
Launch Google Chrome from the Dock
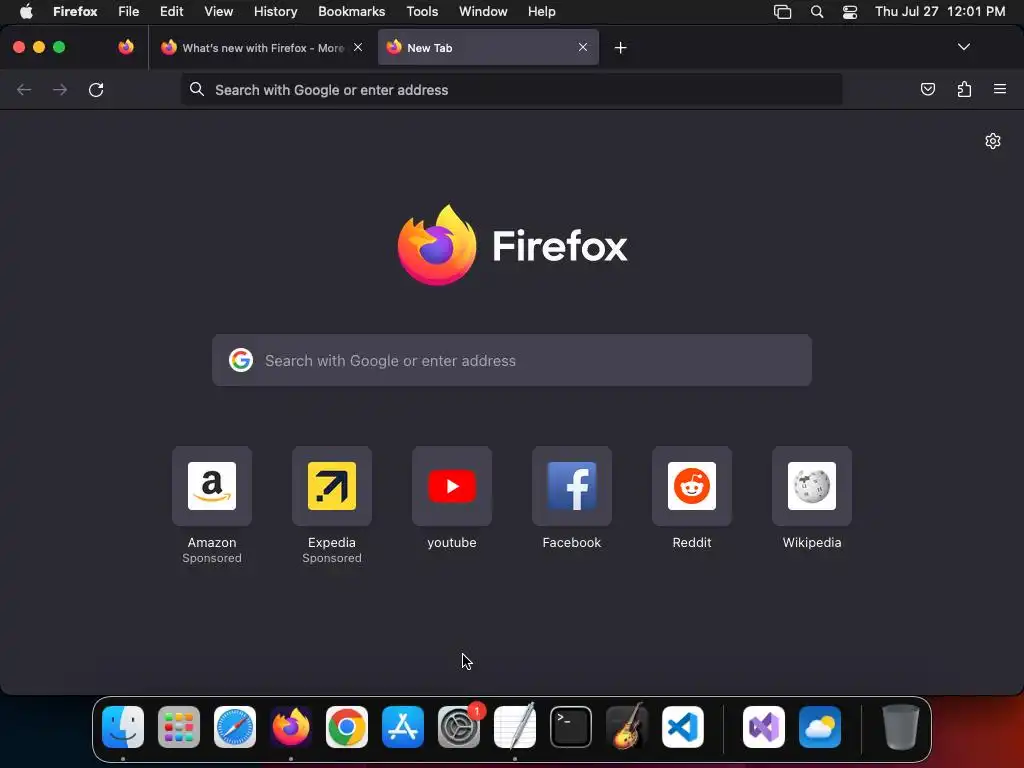pos(347,726)
